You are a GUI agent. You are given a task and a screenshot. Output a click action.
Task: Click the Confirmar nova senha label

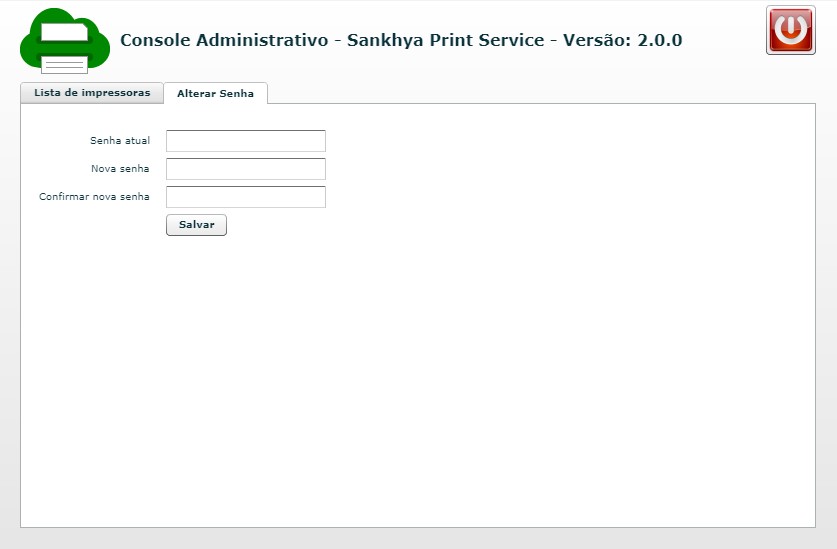94,197
